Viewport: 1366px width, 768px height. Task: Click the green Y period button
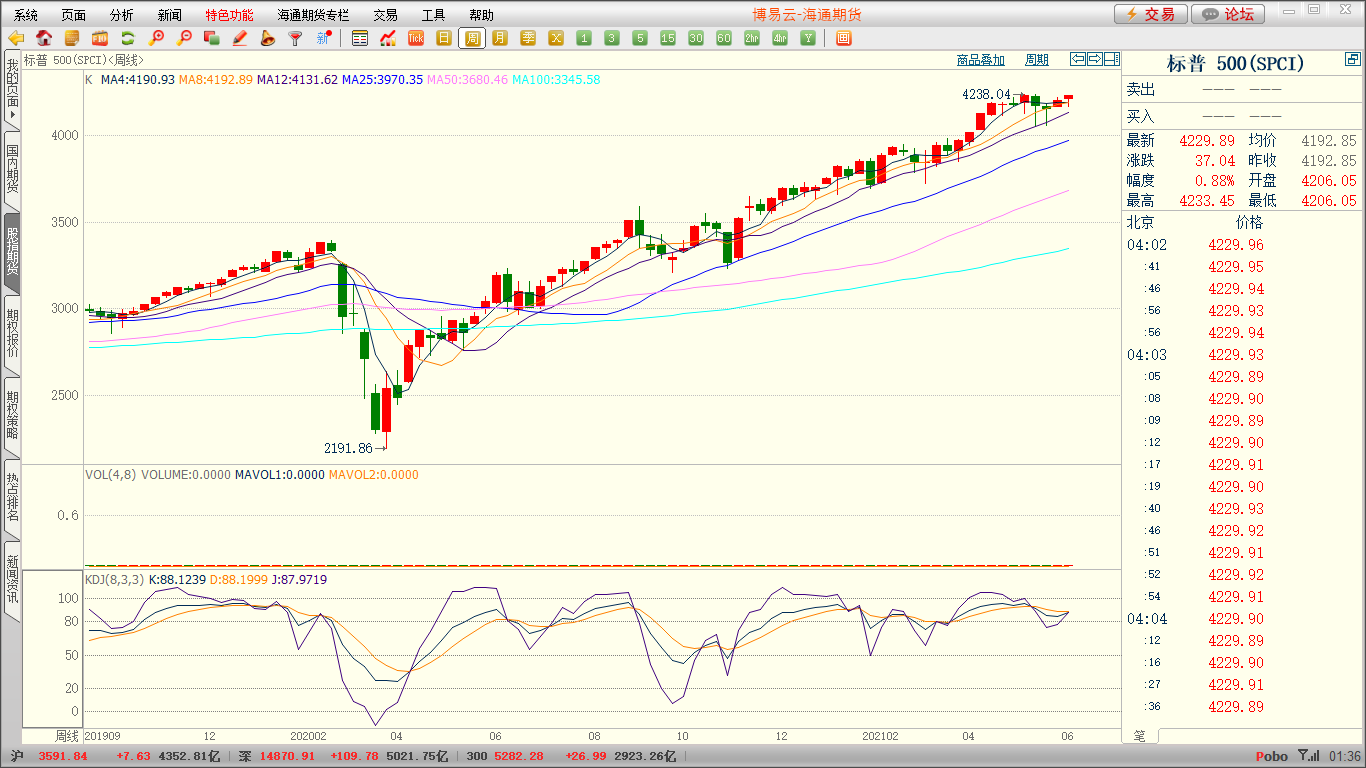click(808, 38)
